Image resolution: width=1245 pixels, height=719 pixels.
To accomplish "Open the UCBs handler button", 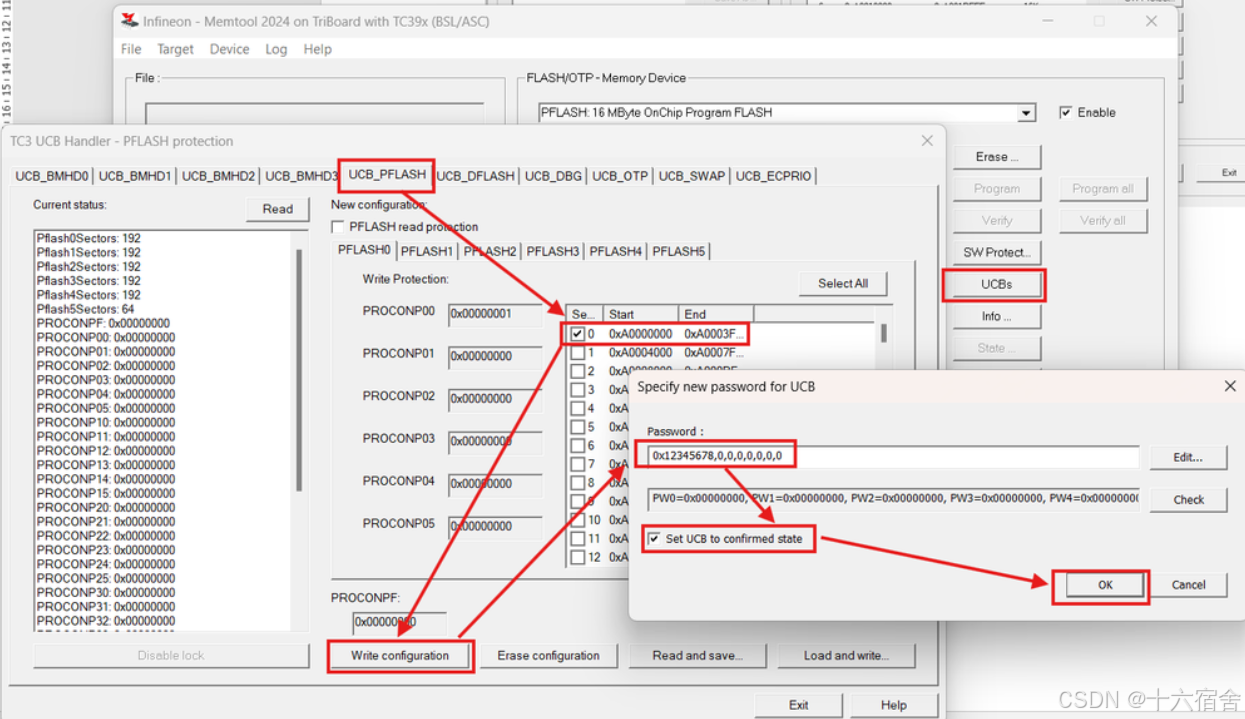I will (x=996, y=285).
